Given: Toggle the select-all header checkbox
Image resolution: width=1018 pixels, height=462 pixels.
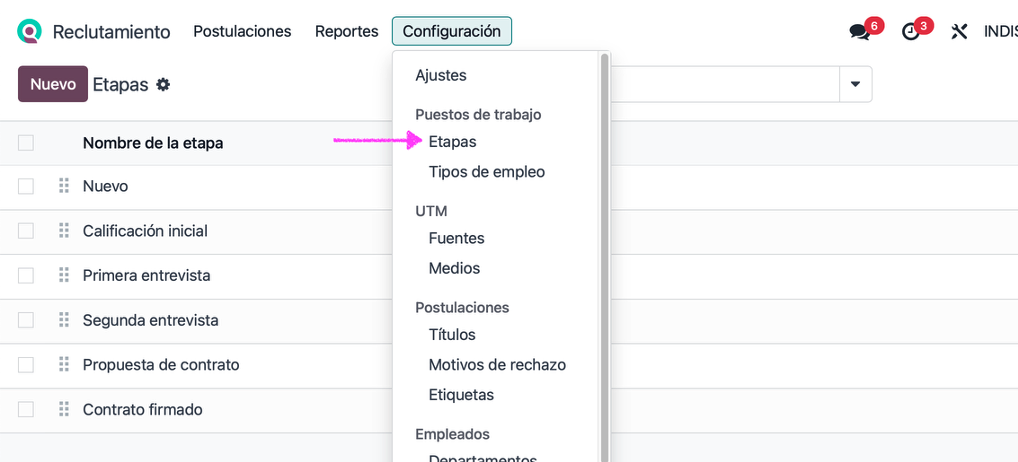Looking at the screenshot, I should pyautogui.click(x=26, y=143).
